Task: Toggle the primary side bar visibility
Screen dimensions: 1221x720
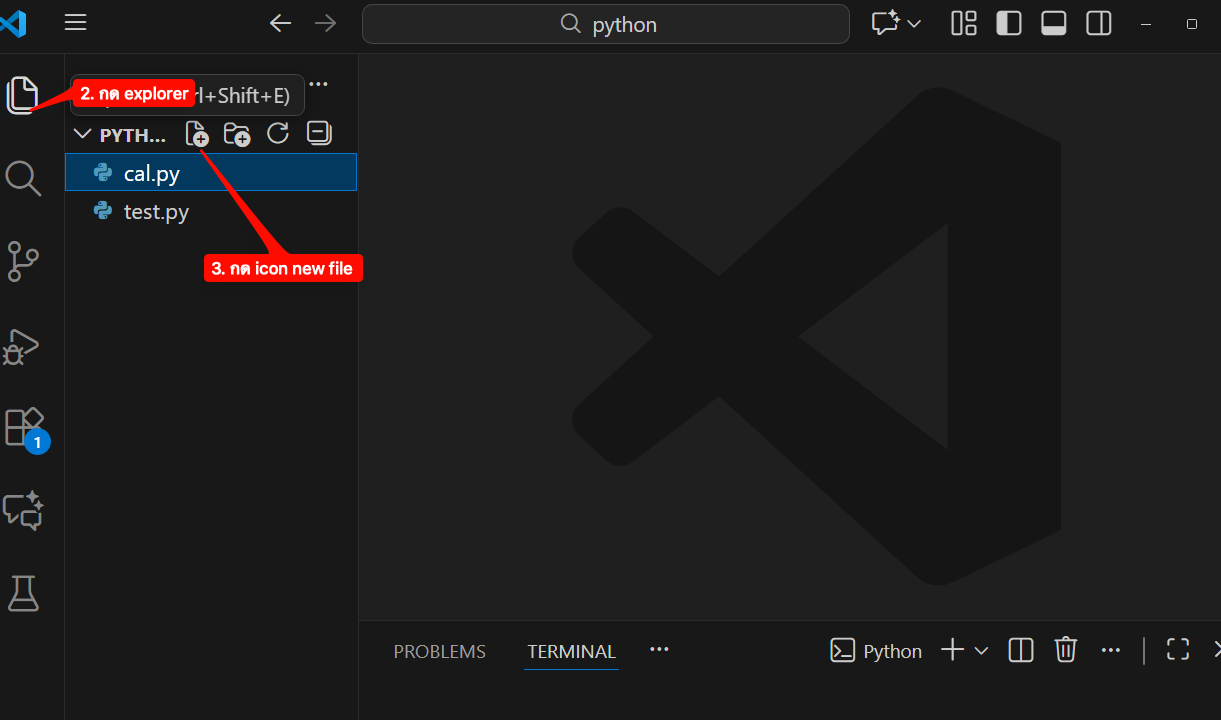Action: [1009, 23]
